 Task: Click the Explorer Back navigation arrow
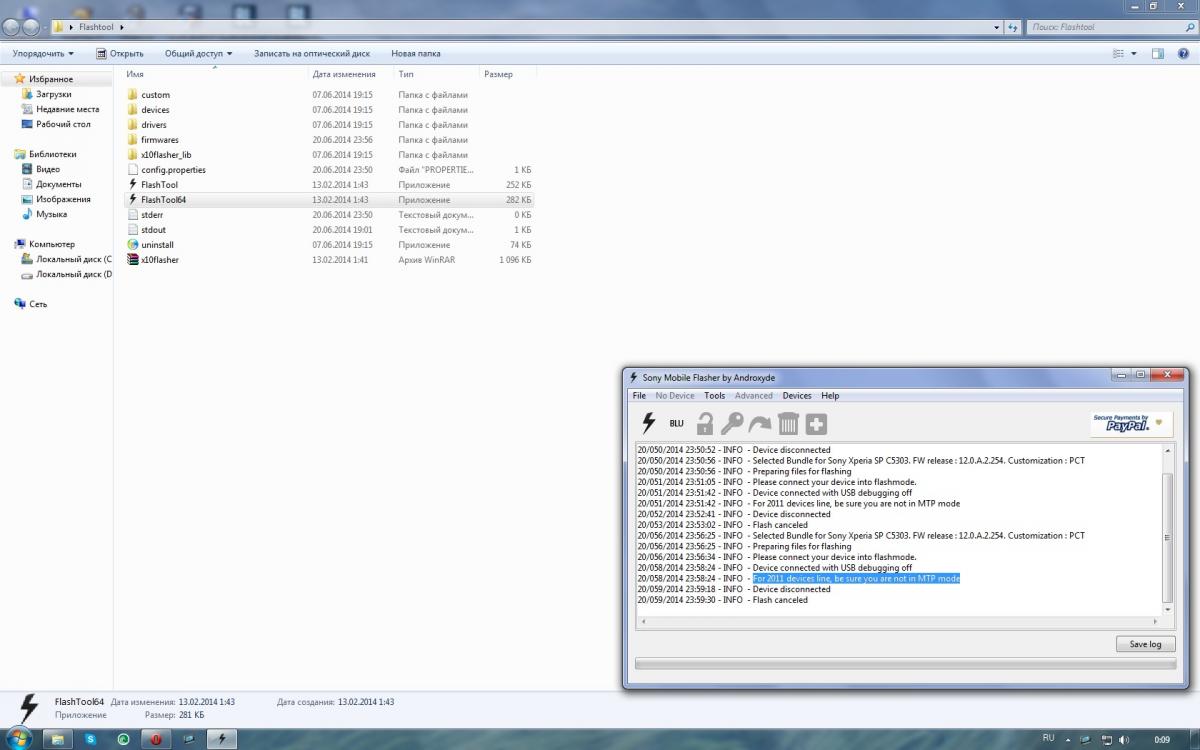13,27
